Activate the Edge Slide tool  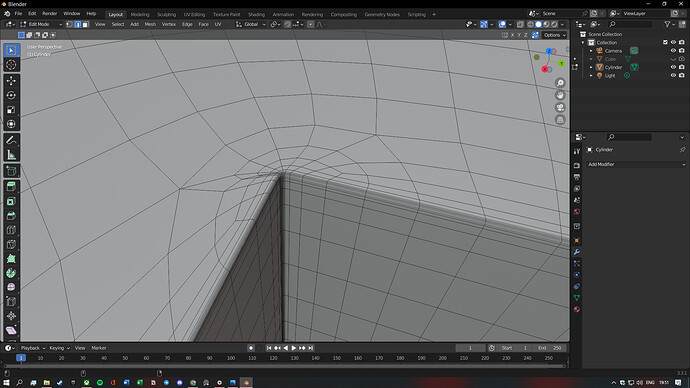point(11,302)
